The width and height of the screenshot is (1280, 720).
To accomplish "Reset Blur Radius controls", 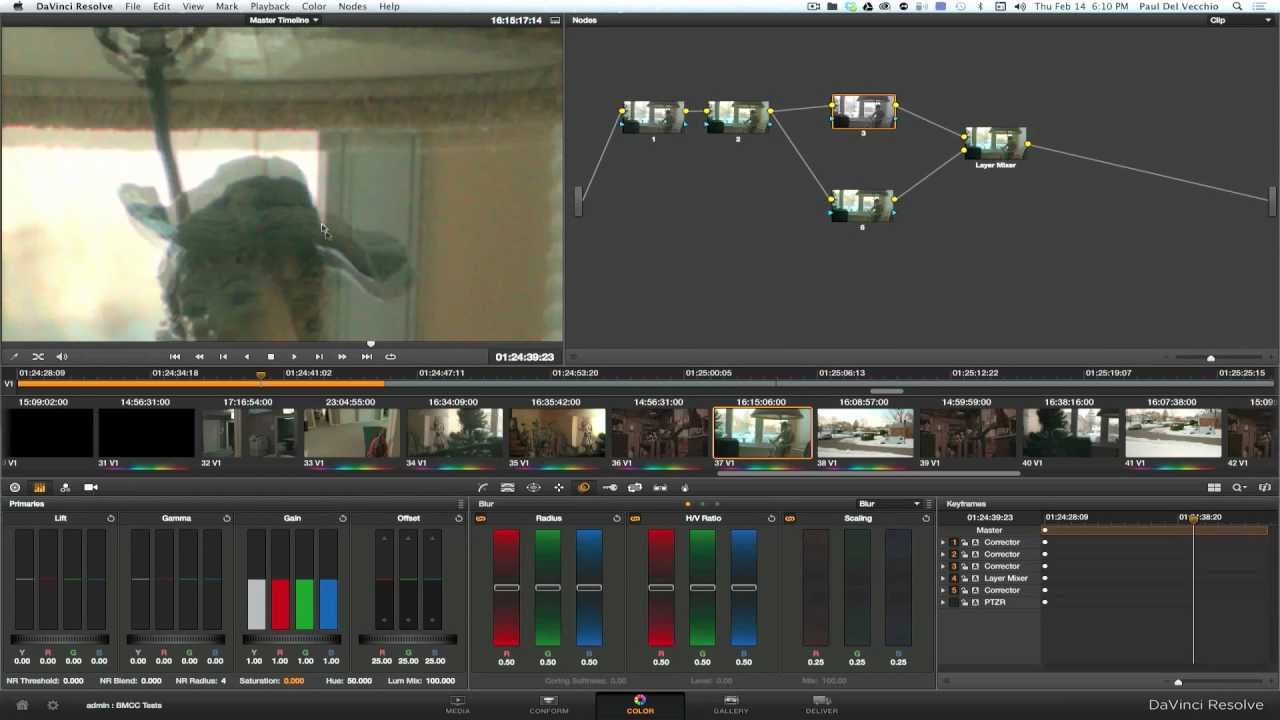I will (x=617, y=518).
